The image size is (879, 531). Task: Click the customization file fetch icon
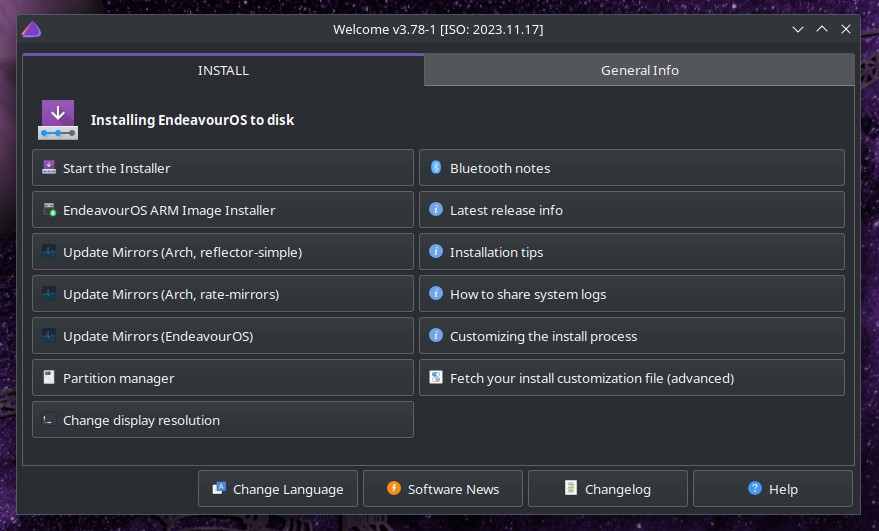tap(436, 377)
